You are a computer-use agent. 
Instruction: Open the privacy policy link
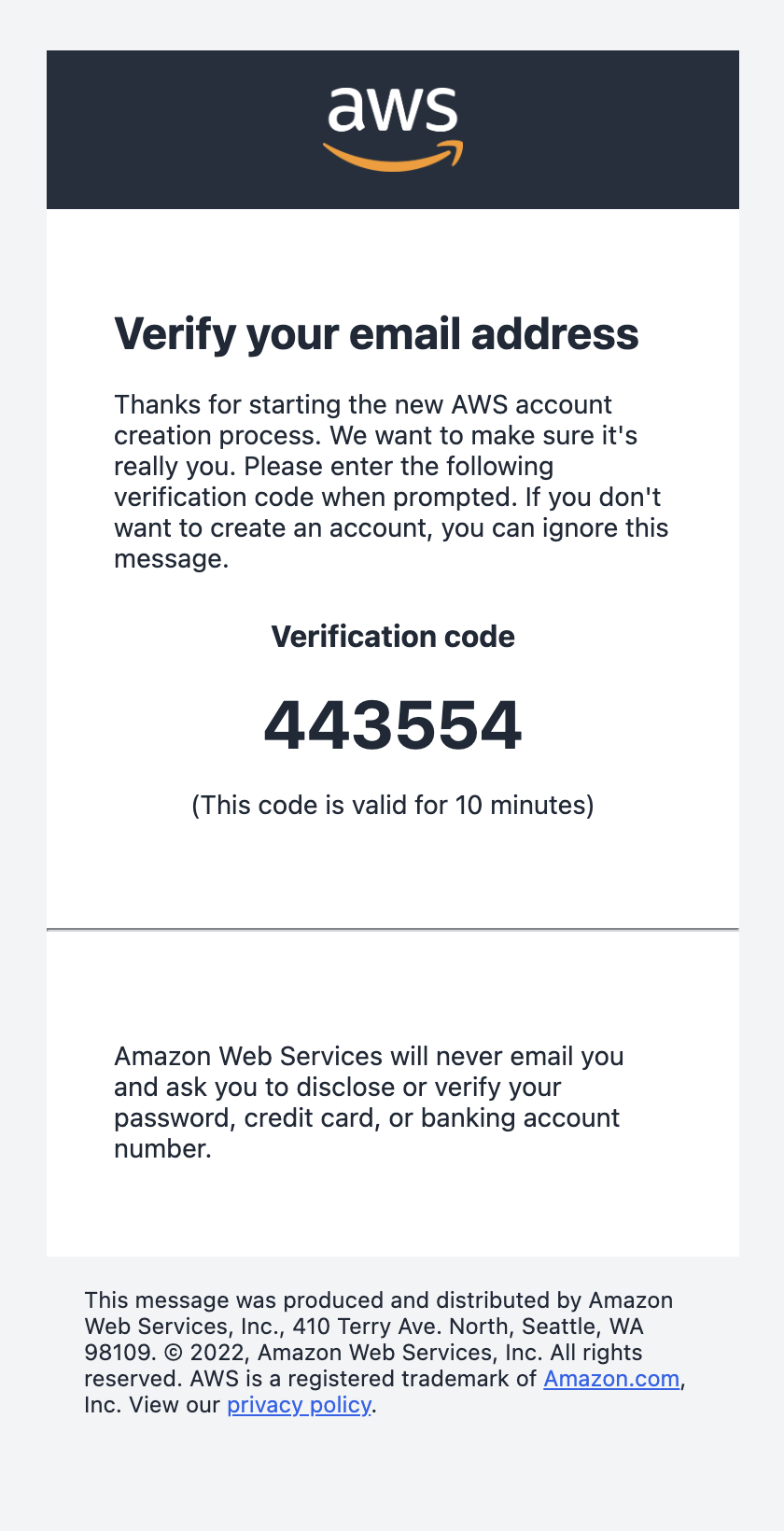pos(299,1405)
